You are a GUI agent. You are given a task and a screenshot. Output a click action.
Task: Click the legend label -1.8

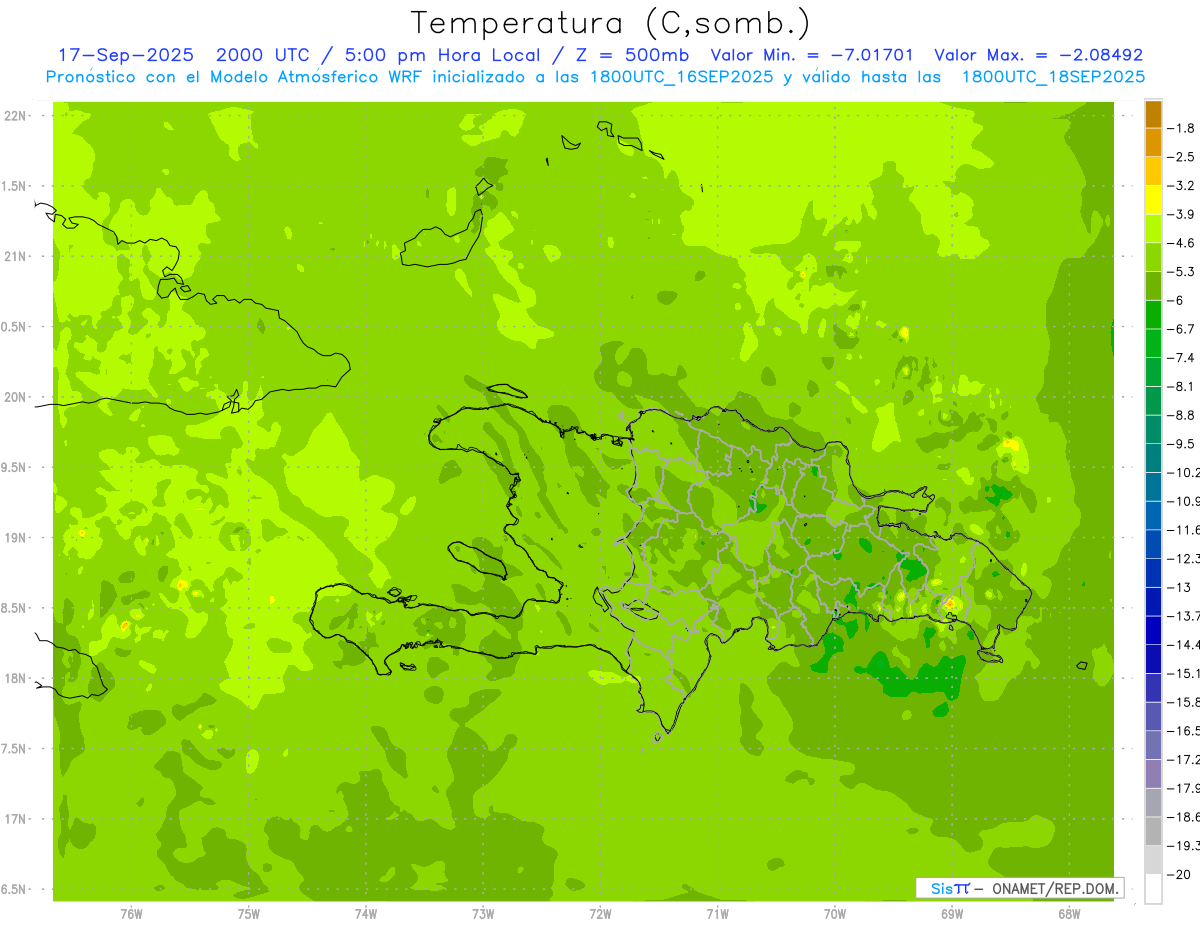[x=1183, y=128]
